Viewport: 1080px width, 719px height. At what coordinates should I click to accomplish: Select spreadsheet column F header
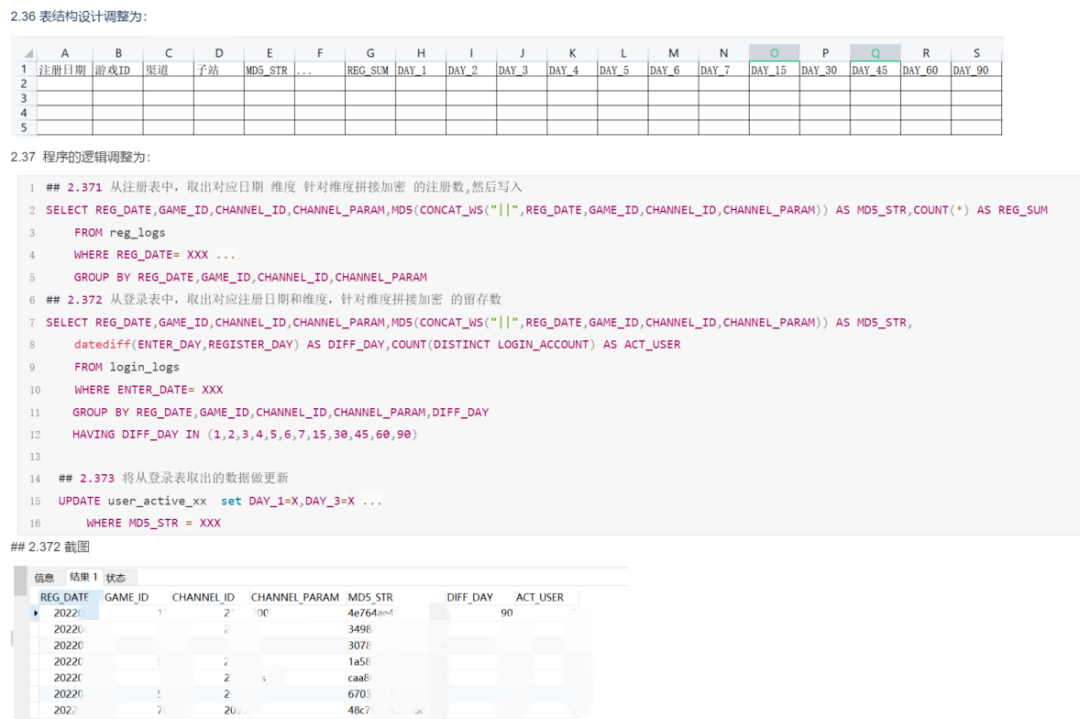(320, 52)
